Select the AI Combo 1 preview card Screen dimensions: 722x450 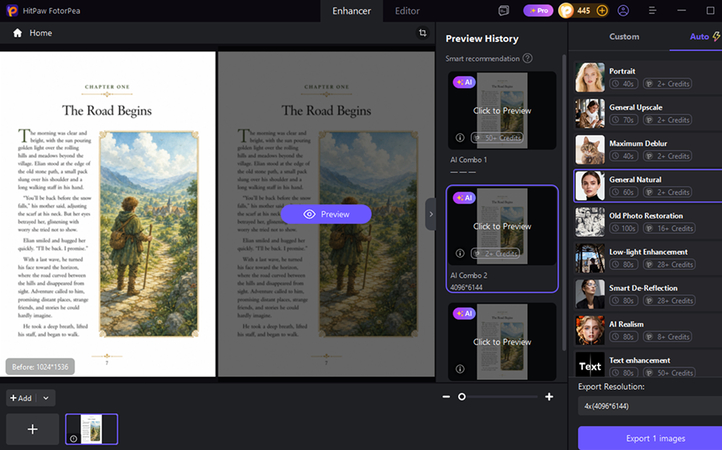click(x=502, y=111)
